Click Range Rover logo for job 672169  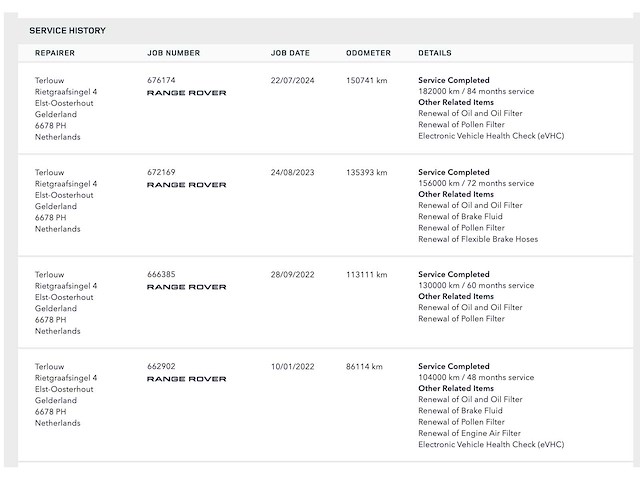(x=187, y=185)
